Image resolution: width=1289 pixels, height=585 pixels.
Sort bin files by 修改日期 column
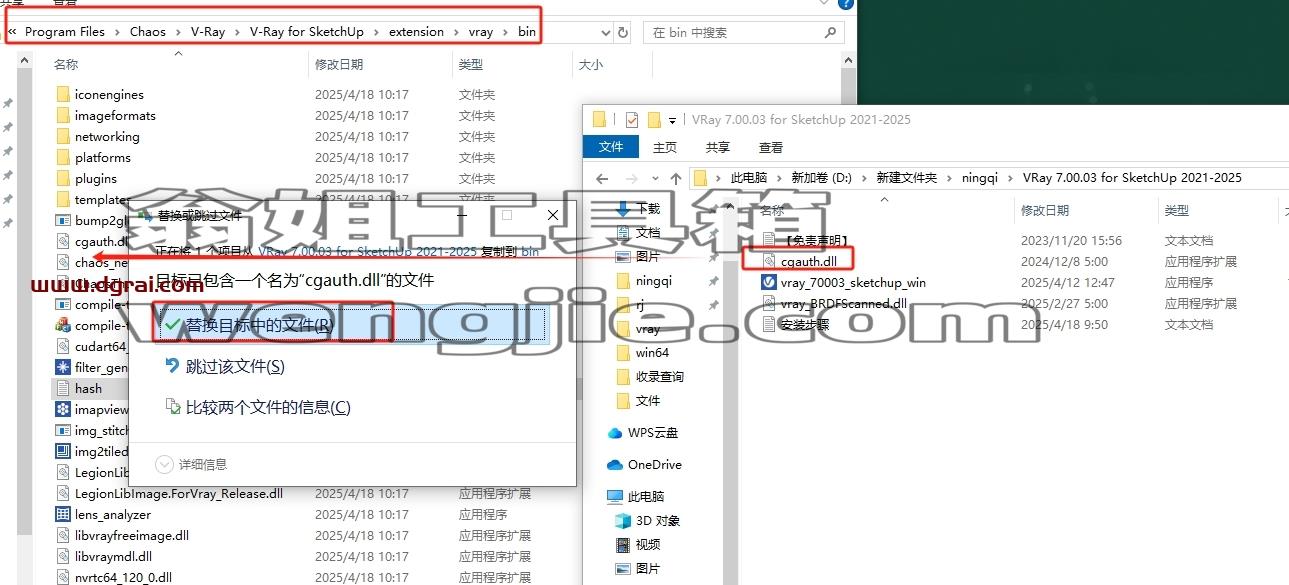tap(340, 64)
